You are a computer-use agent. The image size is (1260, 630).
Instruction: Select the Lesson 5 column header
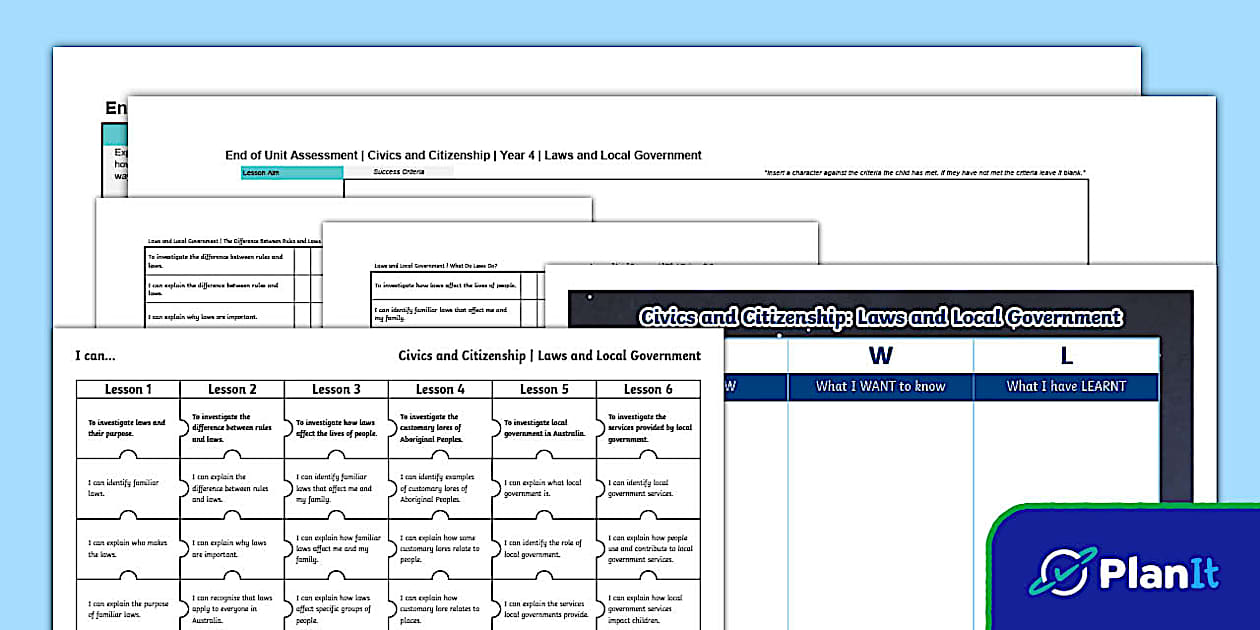pyautogui.click(x=544, y=389)
